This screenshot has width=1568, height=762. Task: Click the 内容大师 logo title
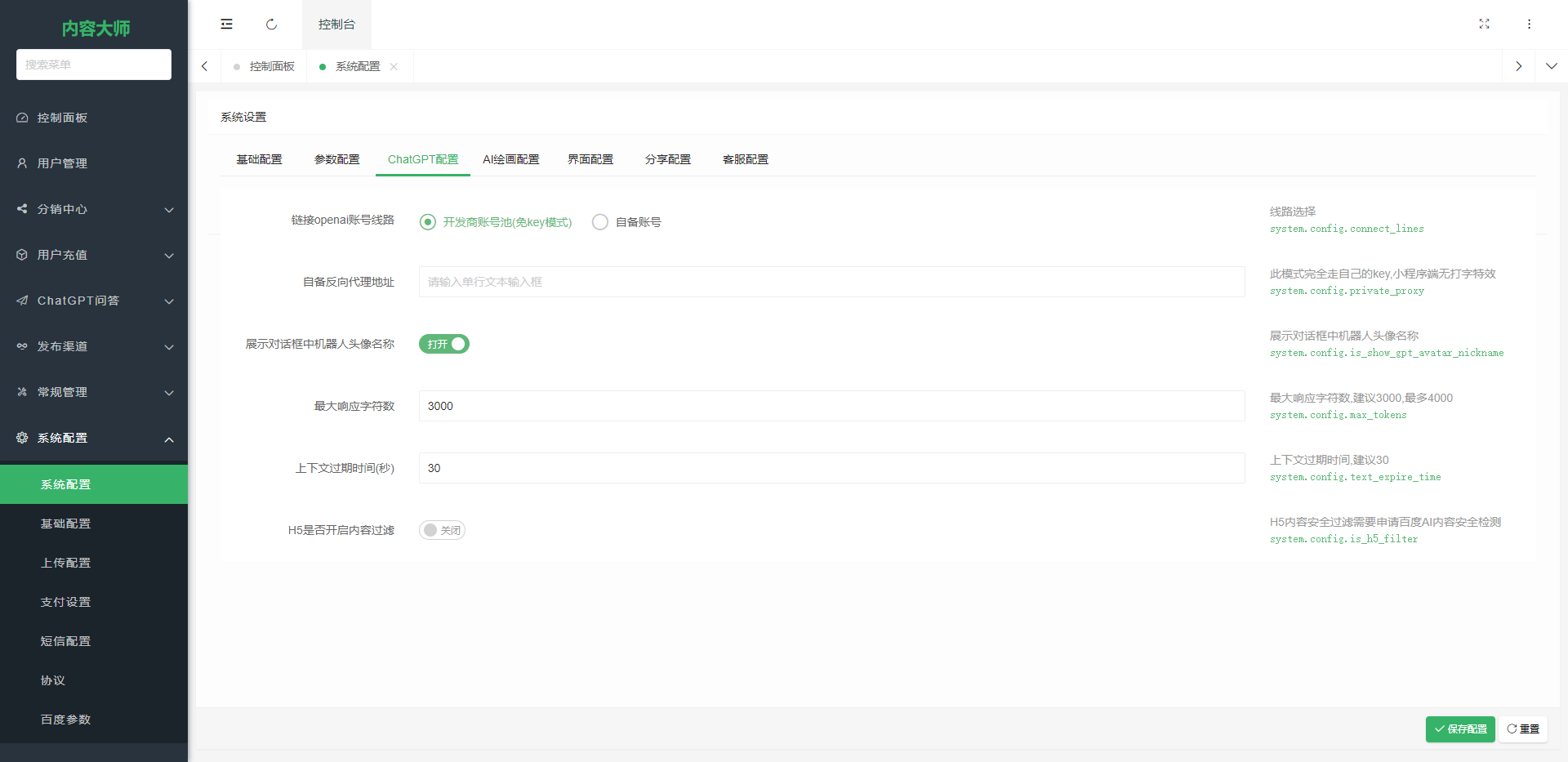[x=96, y=29]
